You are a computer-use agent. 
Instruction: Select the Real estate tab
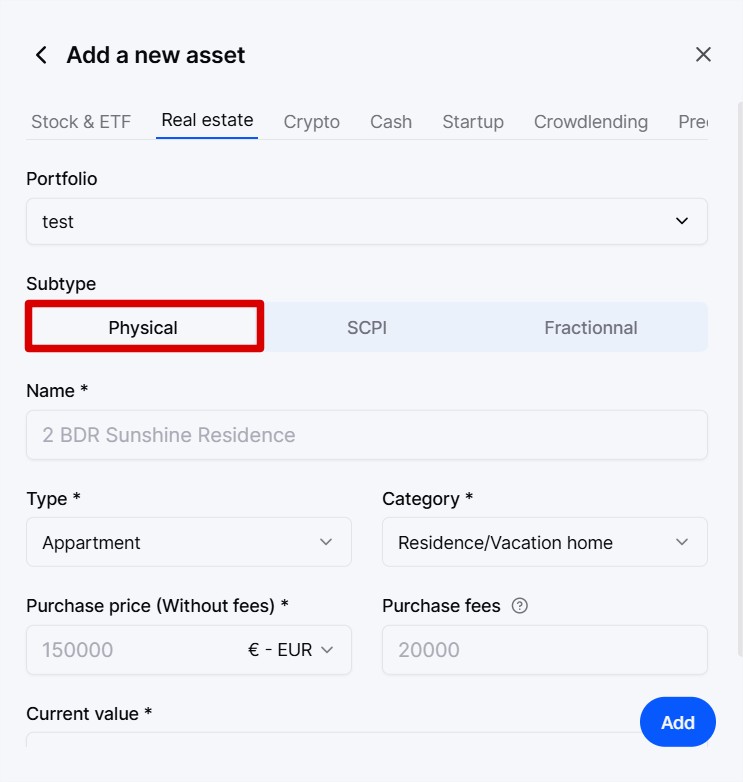coord(207,120)
